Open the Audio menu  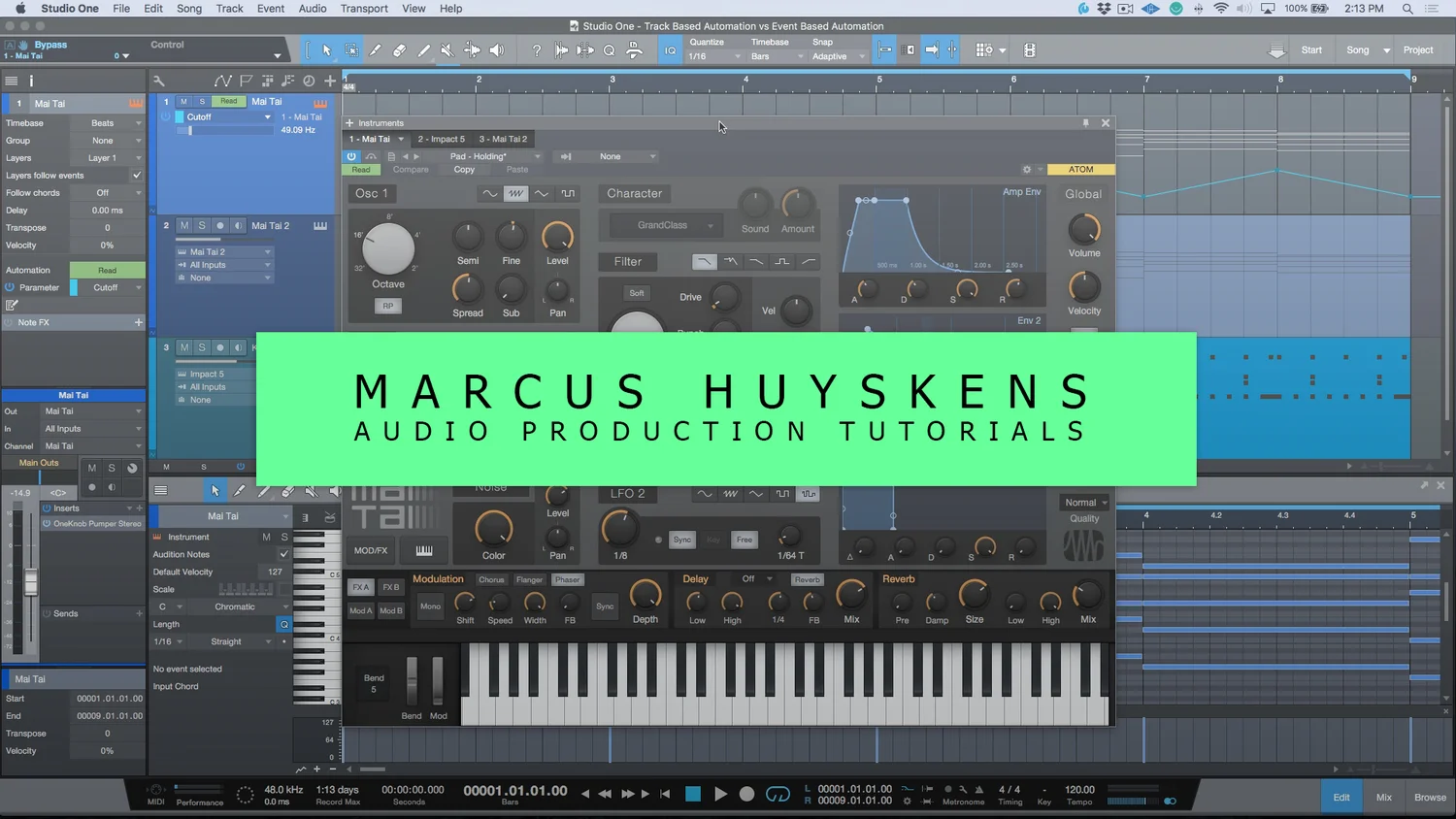pyautogui.click(x=313, y=9)
